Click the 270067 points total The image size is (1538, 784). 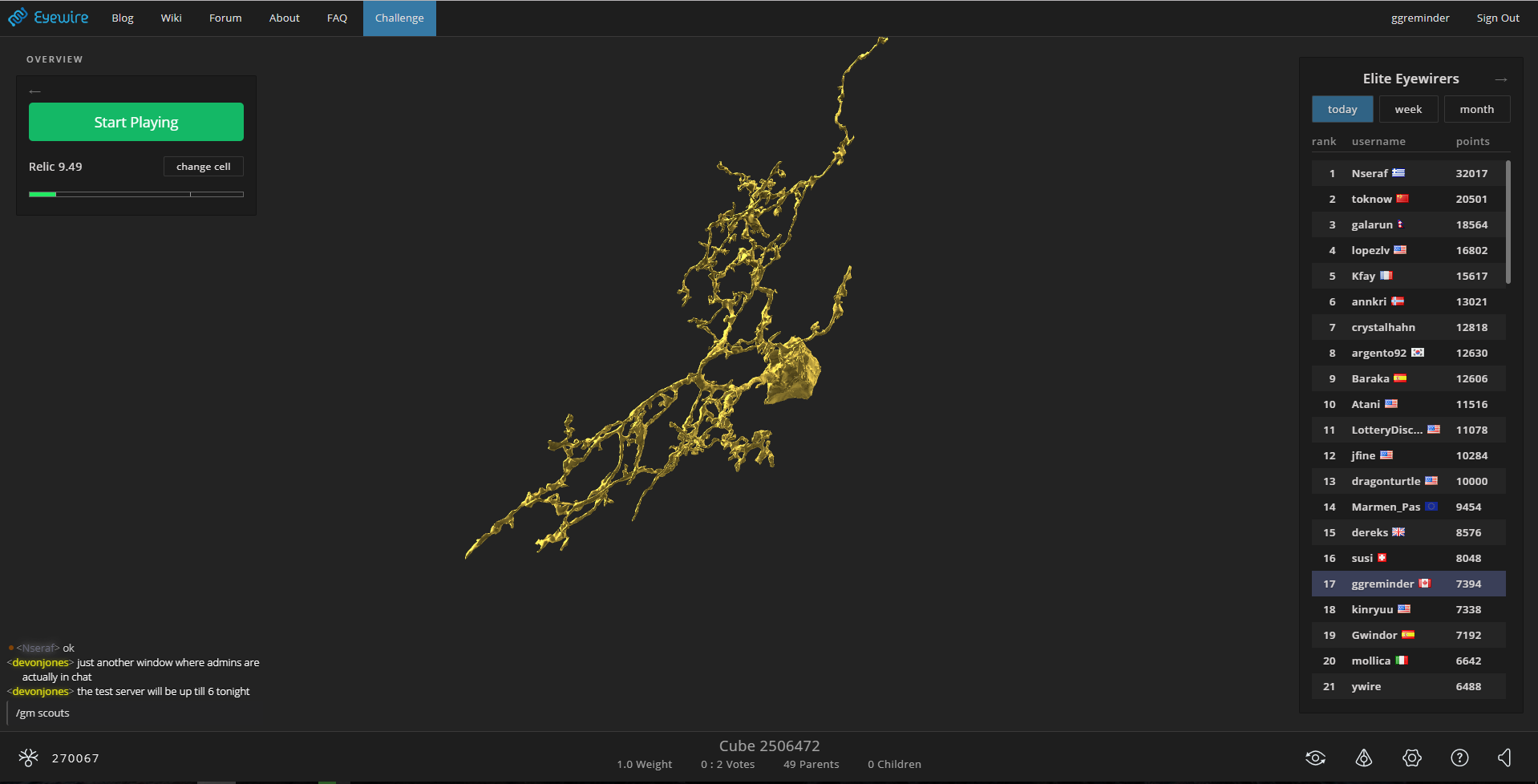coord(75,758)
